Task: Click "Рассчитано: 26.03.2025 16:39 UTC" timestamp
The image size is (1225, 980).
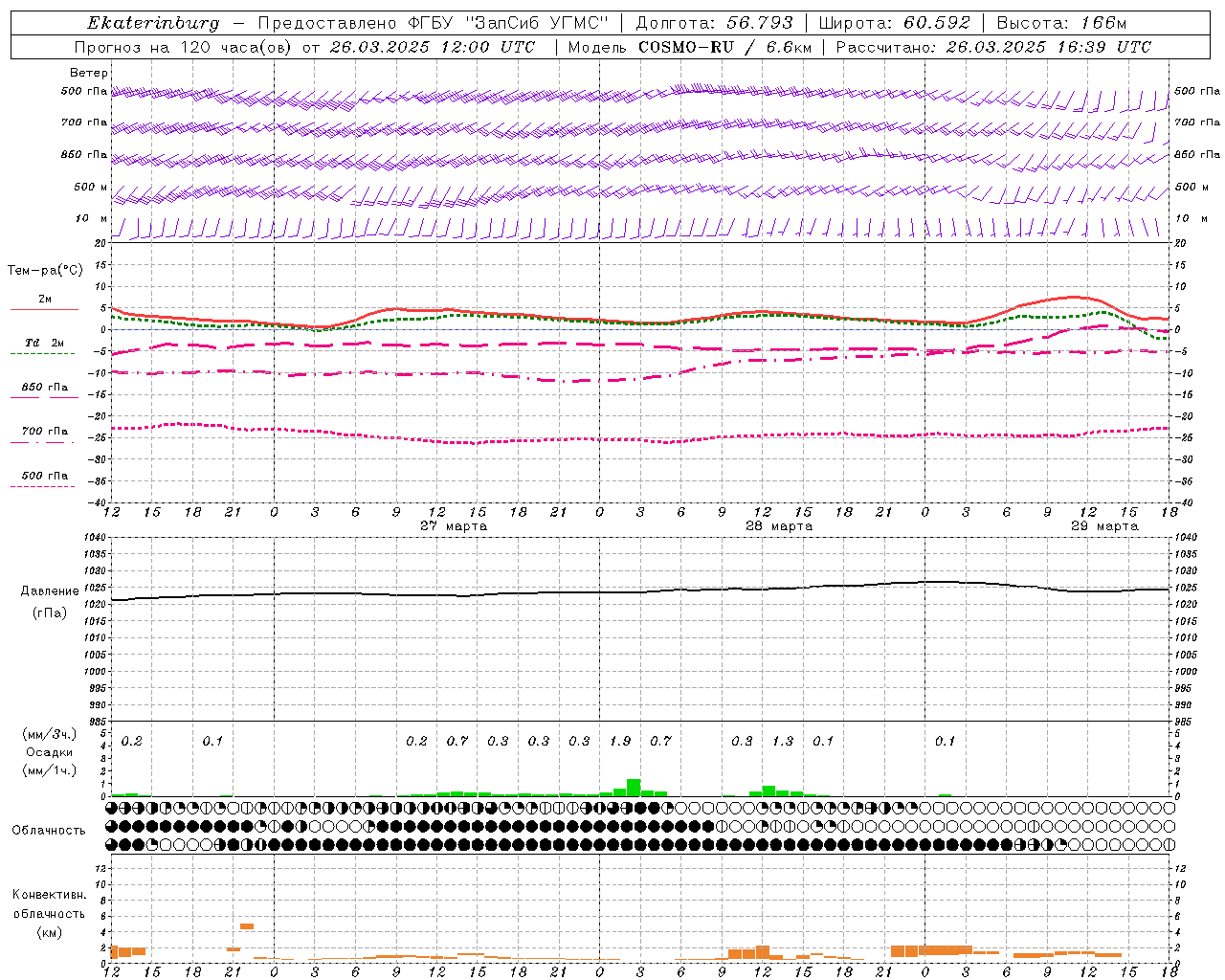Action: [x=993, y=47]
